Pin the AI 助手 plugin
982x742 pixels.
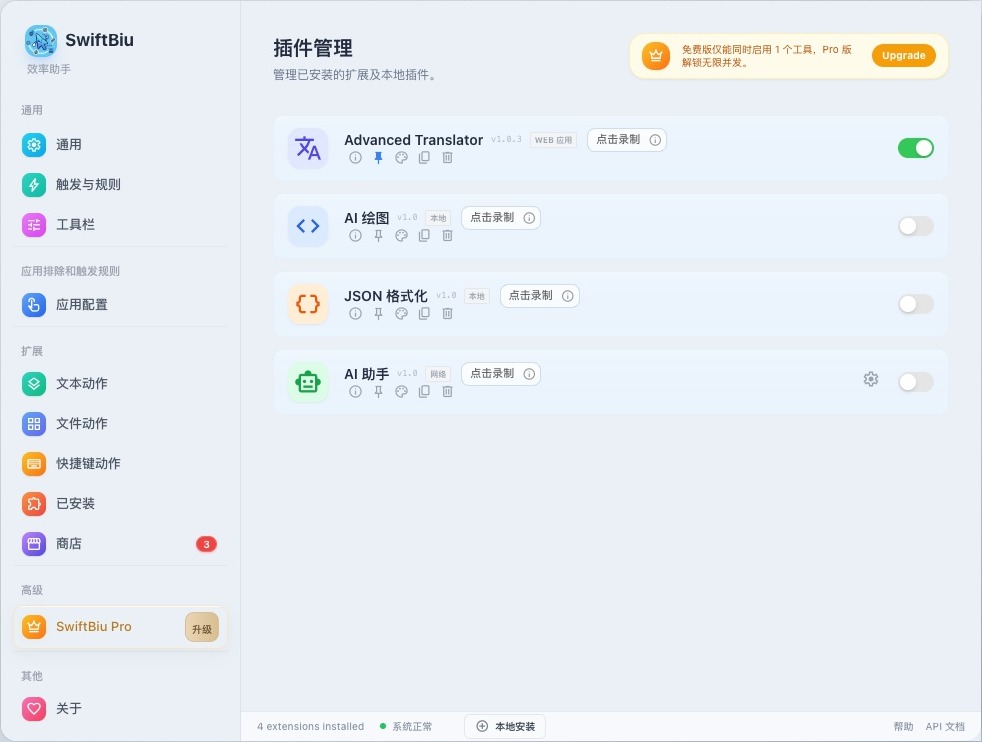point(378,391)
